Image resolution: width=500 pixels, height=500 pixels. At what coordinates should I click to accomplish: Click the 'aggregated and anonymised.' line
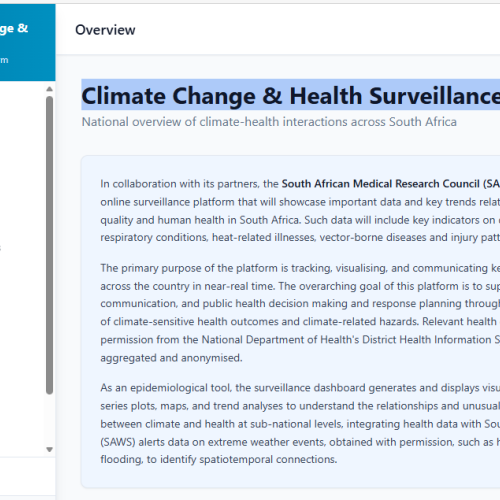tap(171, 358)
